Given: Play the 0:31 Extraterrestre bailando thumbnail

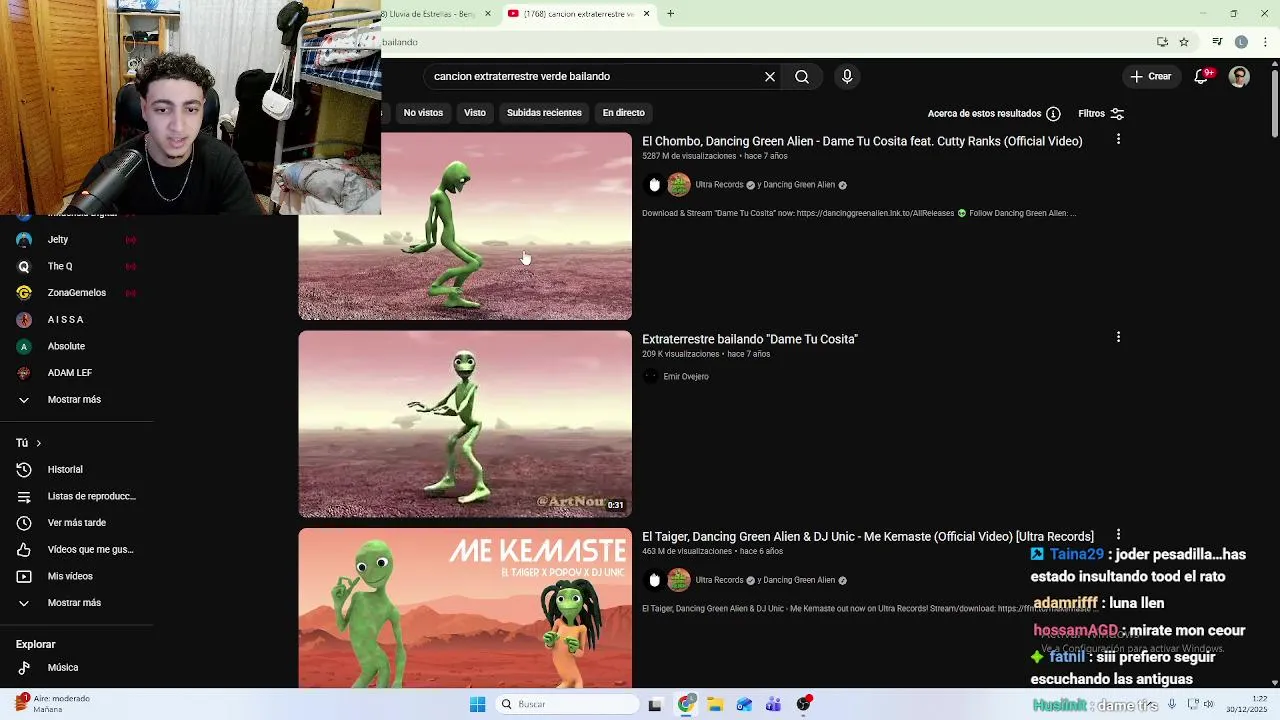Looking at the screenshot, I should coord(465,424).
